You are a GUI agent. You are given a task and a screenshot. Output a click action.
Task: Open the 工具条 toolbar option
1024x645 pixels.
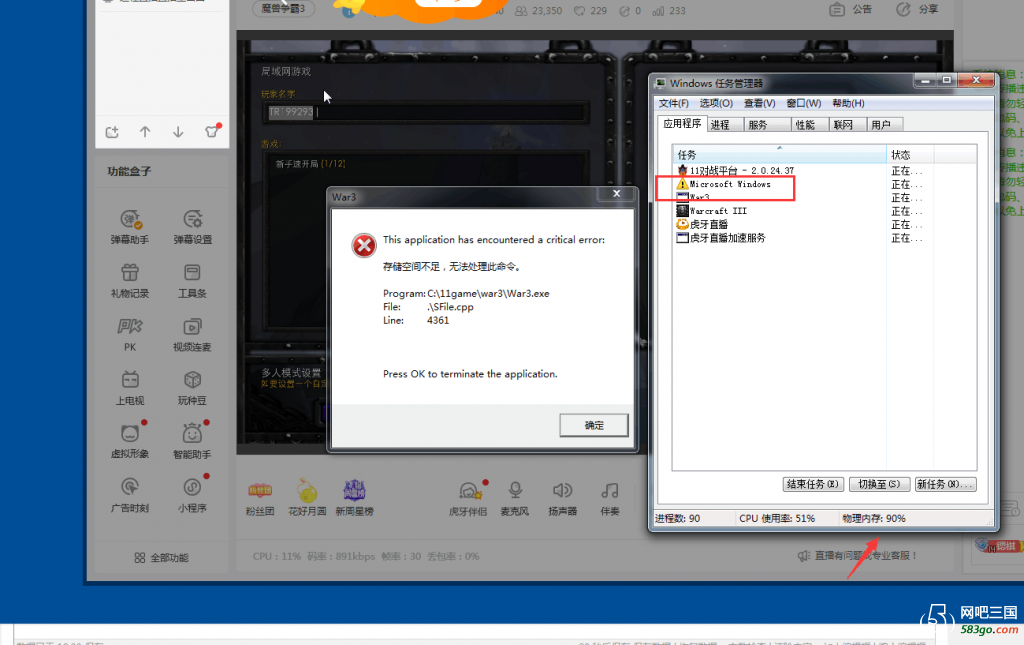click(x=193, y=281)
